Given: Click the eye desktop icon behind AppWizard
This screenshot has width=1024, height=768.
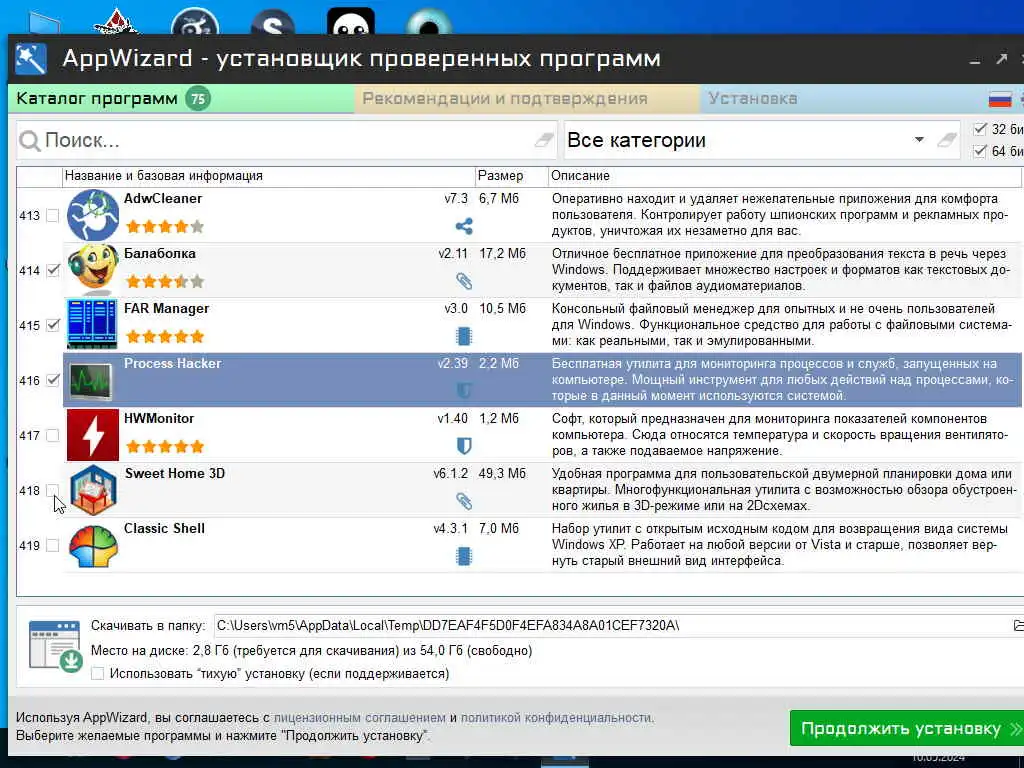Looking at the screenshot, I should tap(428, 22).
